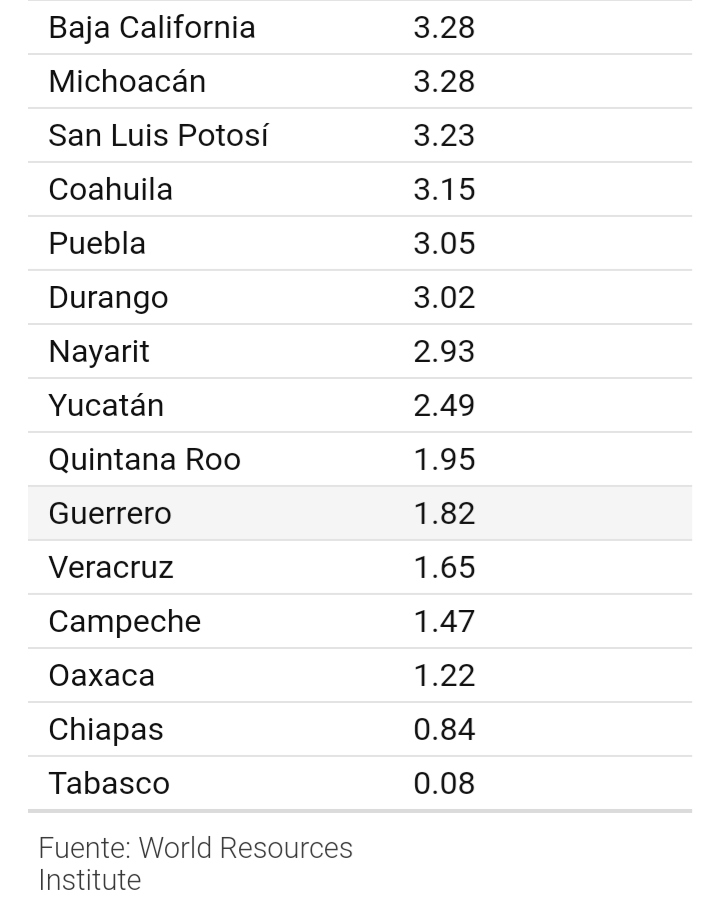
Task: Select the Yucatán row label
Action: click(x=106, y=405)
